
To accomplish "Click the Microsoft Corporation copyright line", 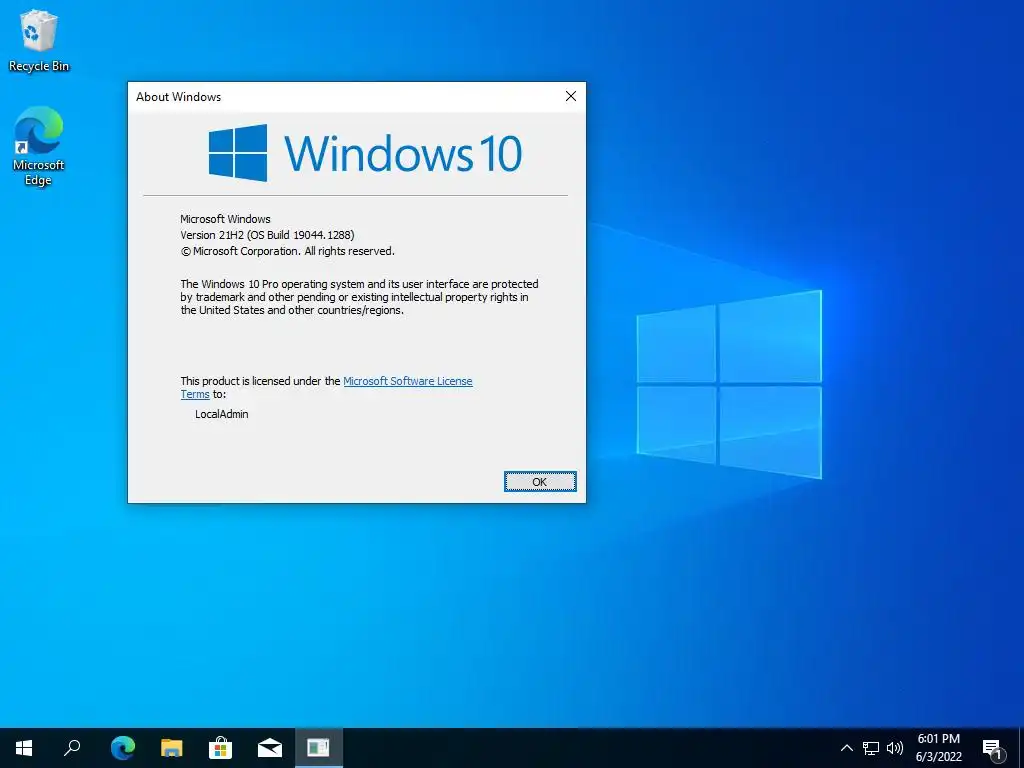I will (287, 251).
